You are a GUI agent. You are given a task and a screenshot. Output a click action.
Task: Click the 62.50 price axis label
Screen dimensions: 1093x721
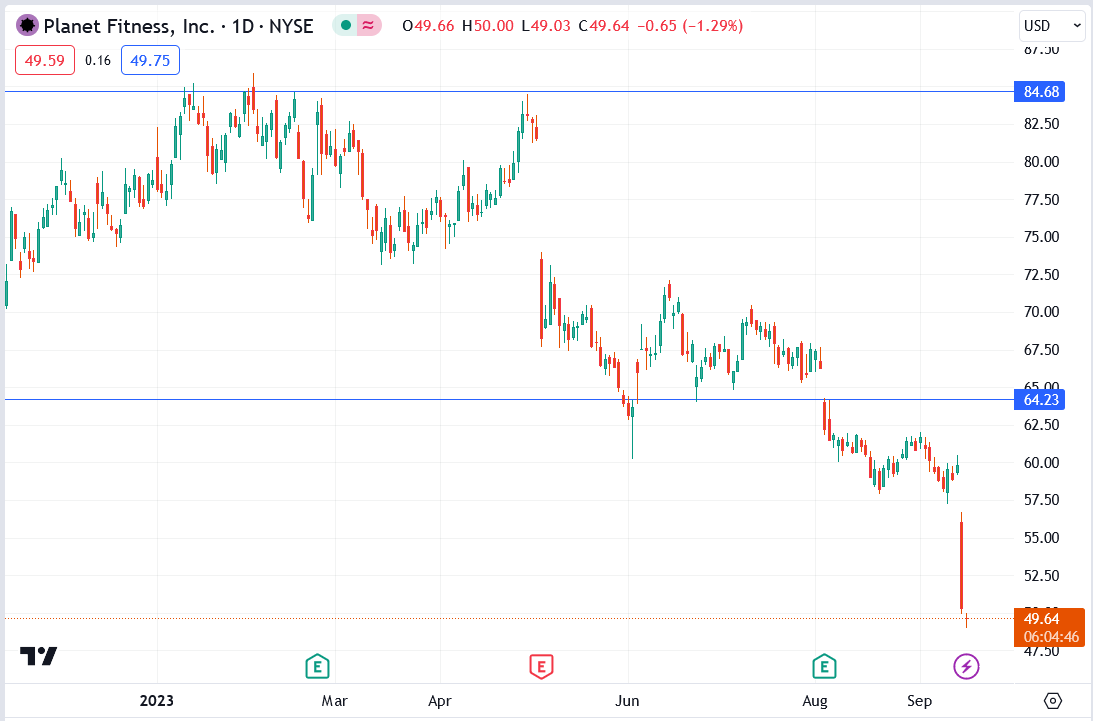(x=1041, y=425)
